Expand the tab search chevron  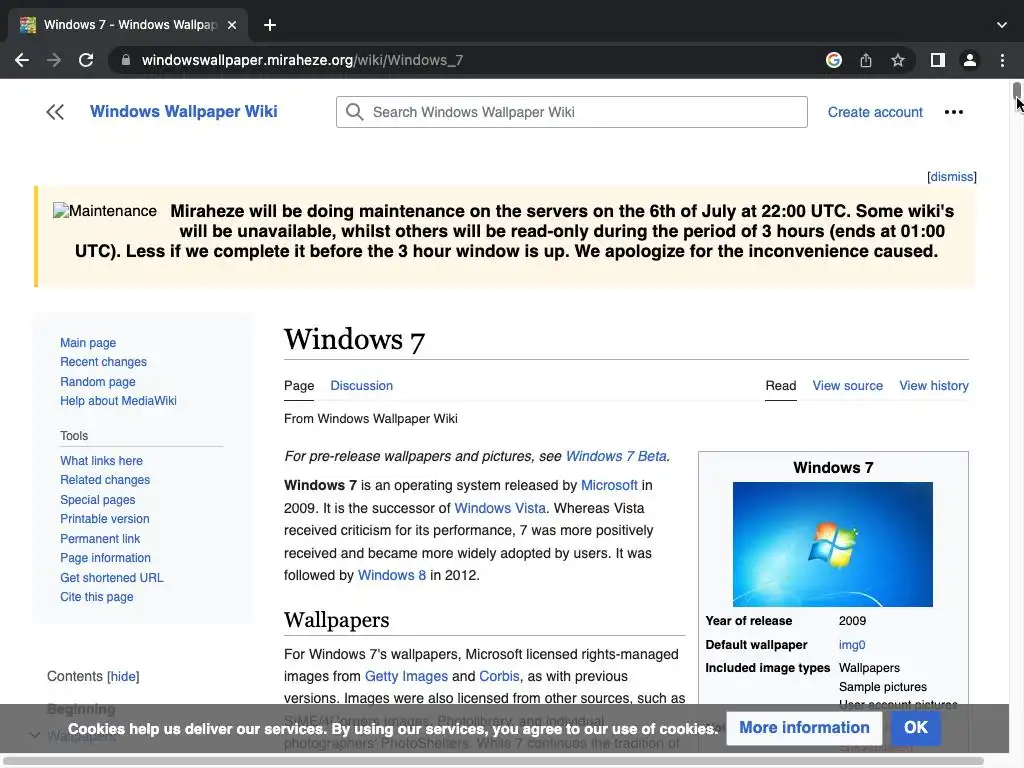(1002, 25)
